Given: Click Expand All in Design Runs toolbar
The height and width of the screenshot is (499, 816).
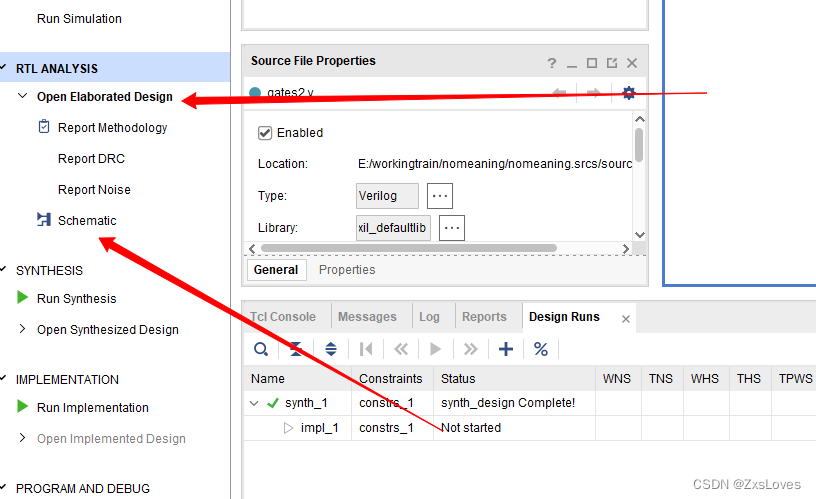Looking at the screenshot, I should [x=331, y=349].
